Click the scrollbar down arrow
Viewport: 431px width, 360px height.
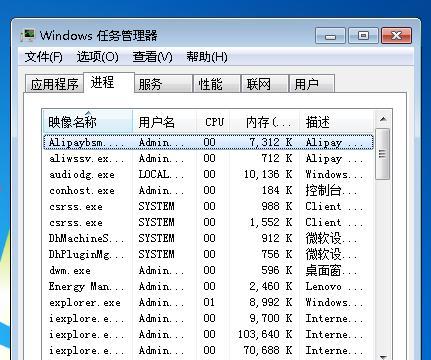[383, 357]
